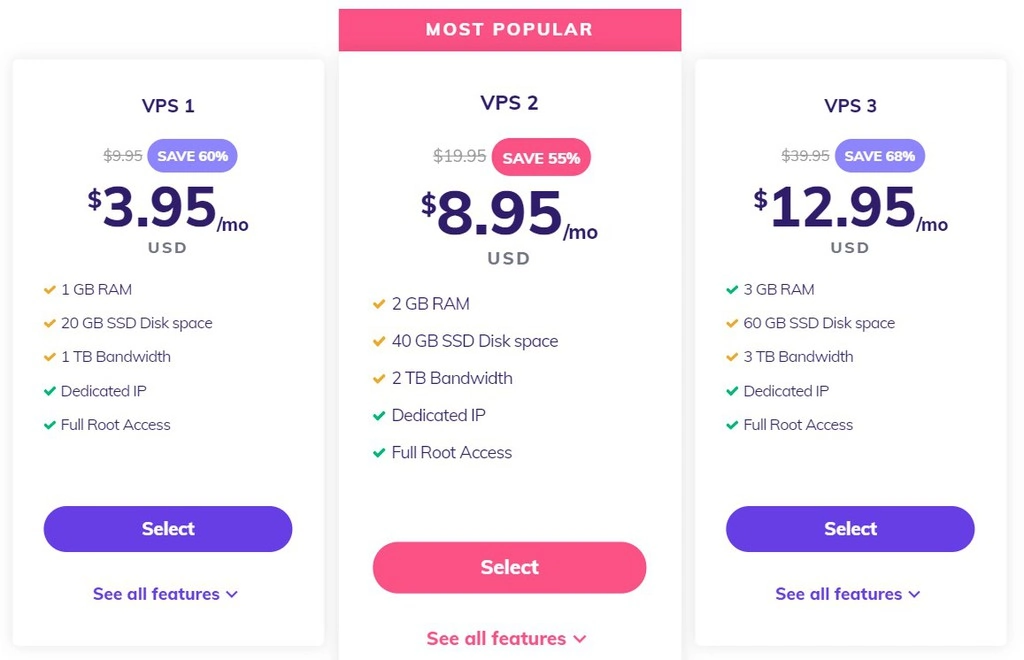Expand See all features under VPS 1
This screenshot has height=660, width=1024.
click(166, 594)
